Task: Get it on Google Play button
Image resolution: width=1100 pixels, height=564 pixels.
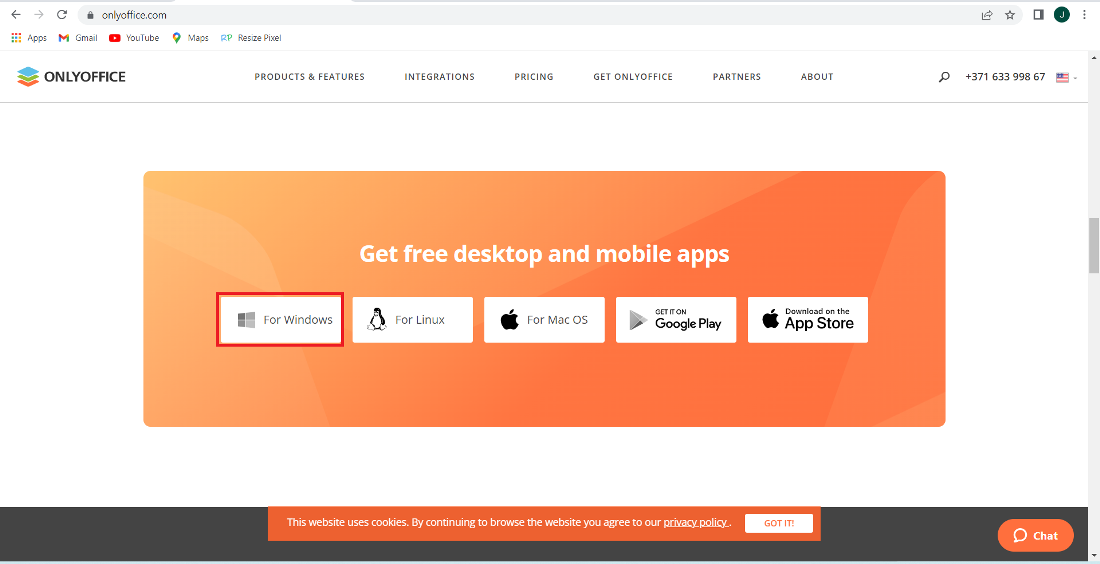Action: [x=676, y=320]
